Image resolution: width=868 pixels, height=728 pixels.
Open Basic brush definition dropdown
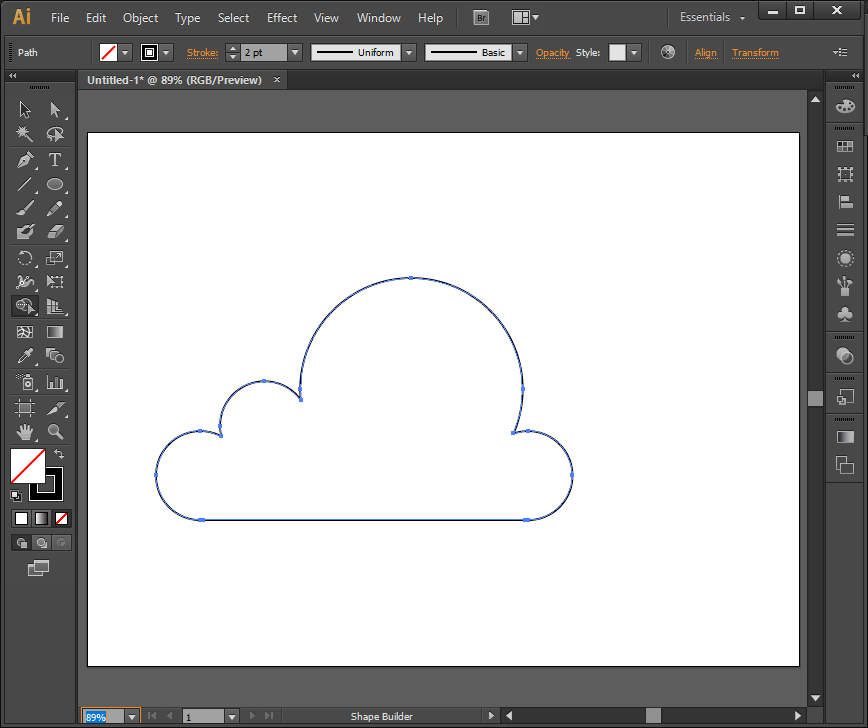coord(520,53)
